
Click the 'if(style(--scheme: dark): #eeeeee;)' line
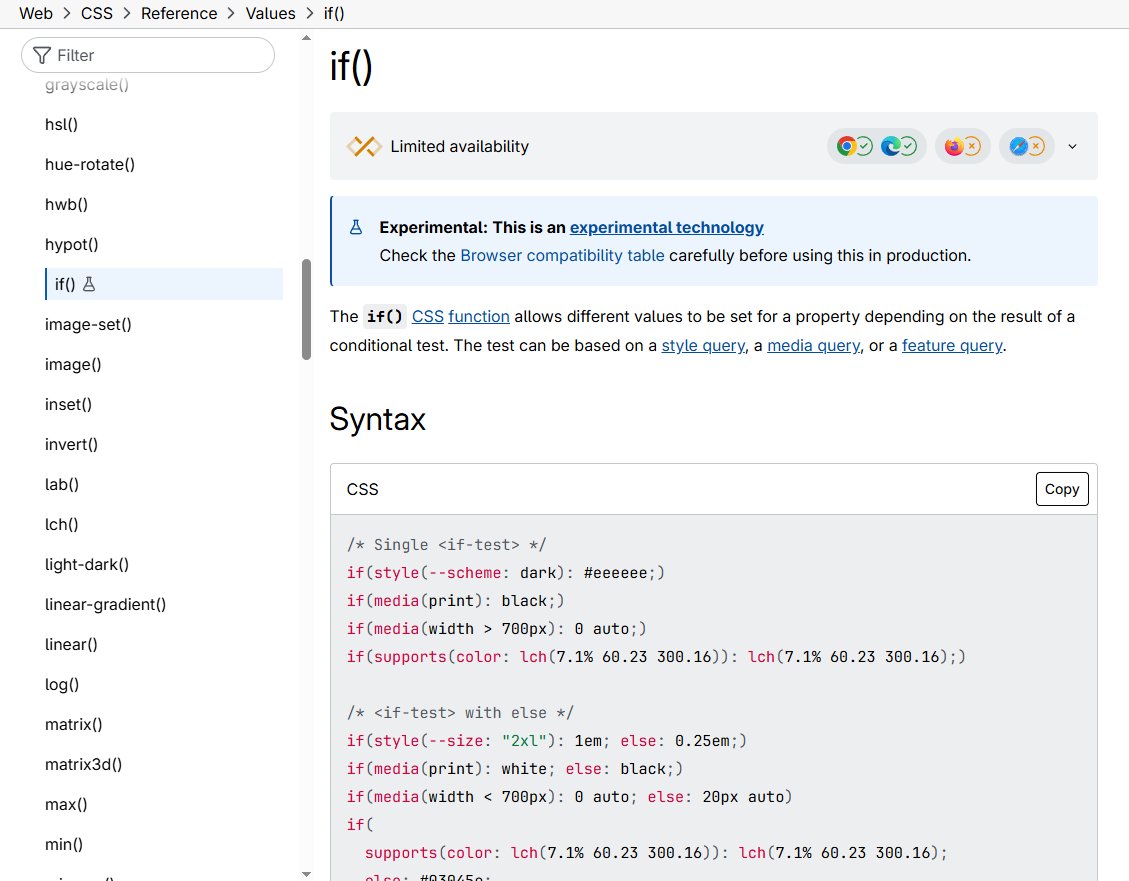505,573
